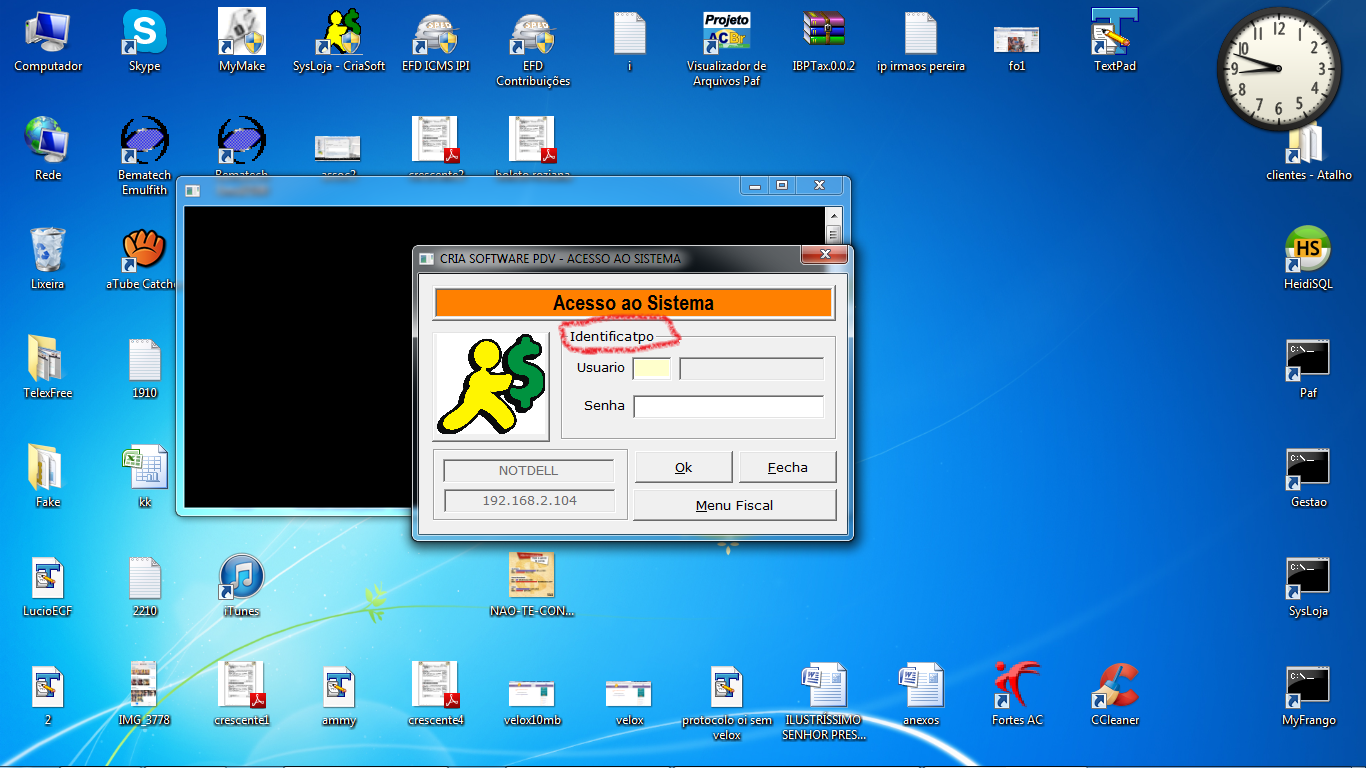This screenshot has width=1366, height=768.
Task: Click the Fortes AC icon
Action: [1017, 687]
